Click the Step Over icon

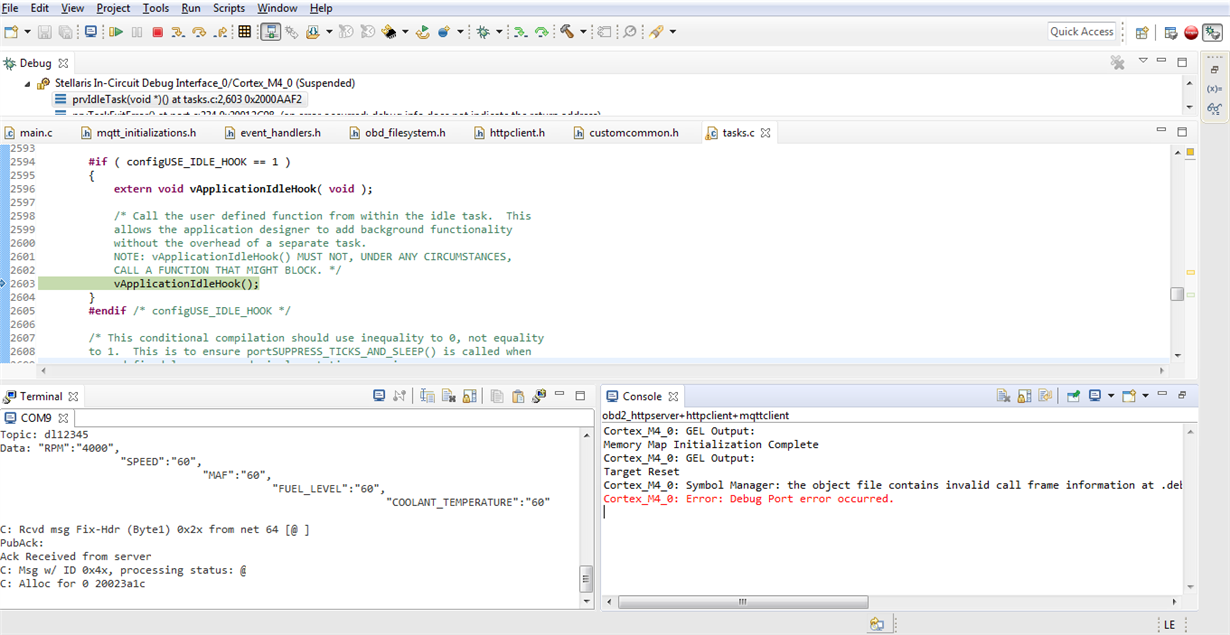(199, 32)
